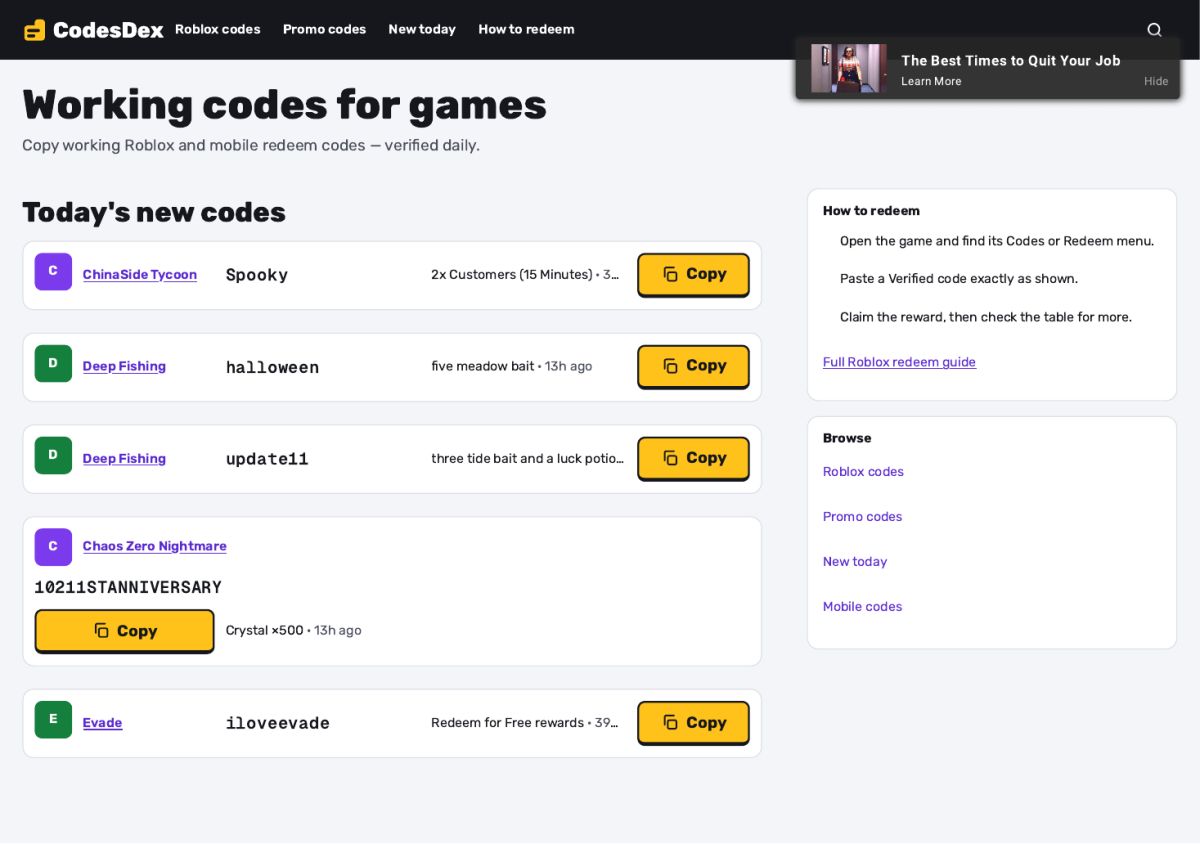Click the ad headline 'The Best Times to Quit Your Job'
Image resolution: width=1200 pixels, height=844 pixels.
(x=1011, y=61)
